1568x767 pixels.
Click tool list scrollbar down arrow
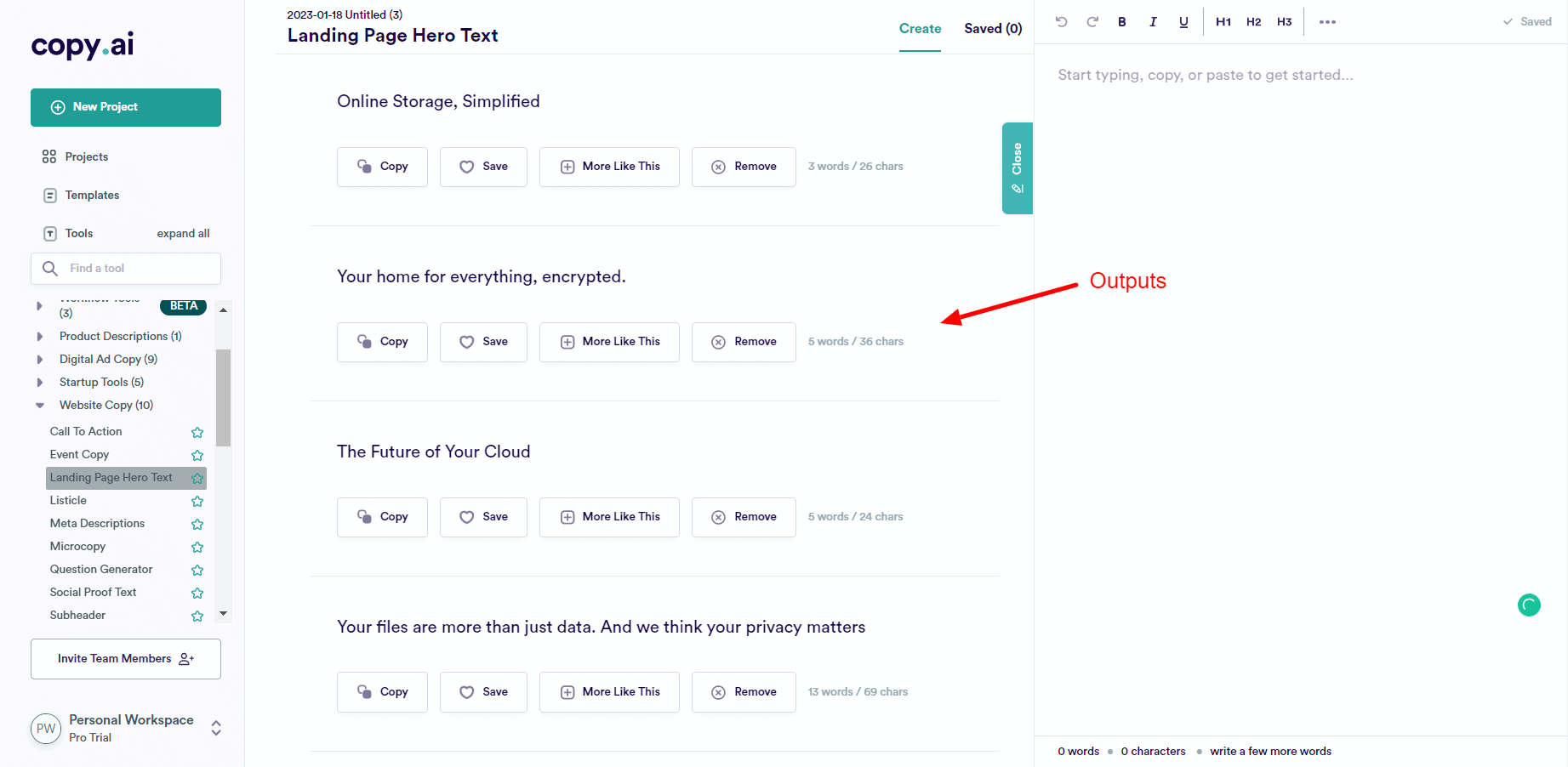[223, 613]
